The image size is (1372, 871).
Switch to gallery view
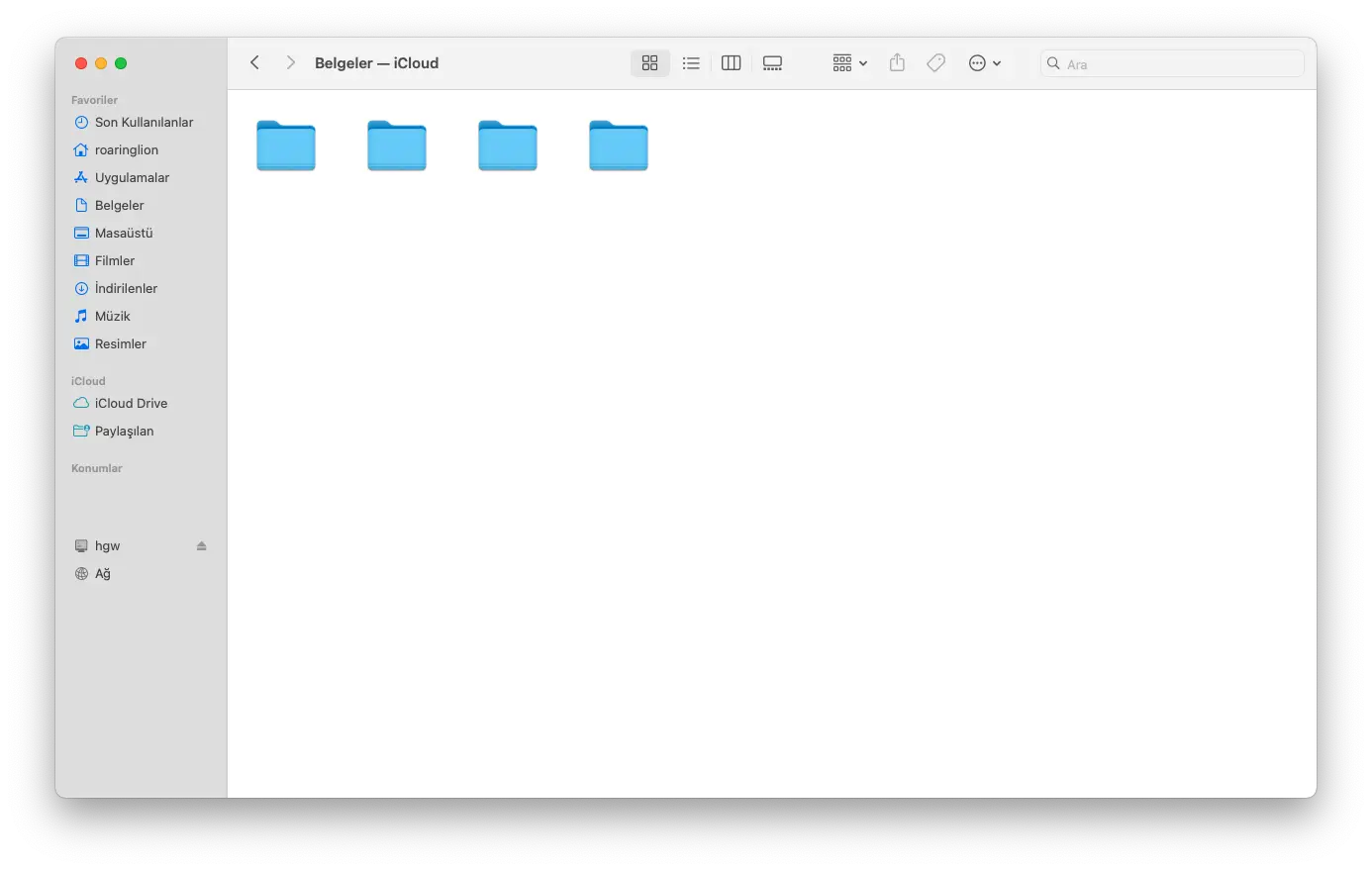[772, 63]
